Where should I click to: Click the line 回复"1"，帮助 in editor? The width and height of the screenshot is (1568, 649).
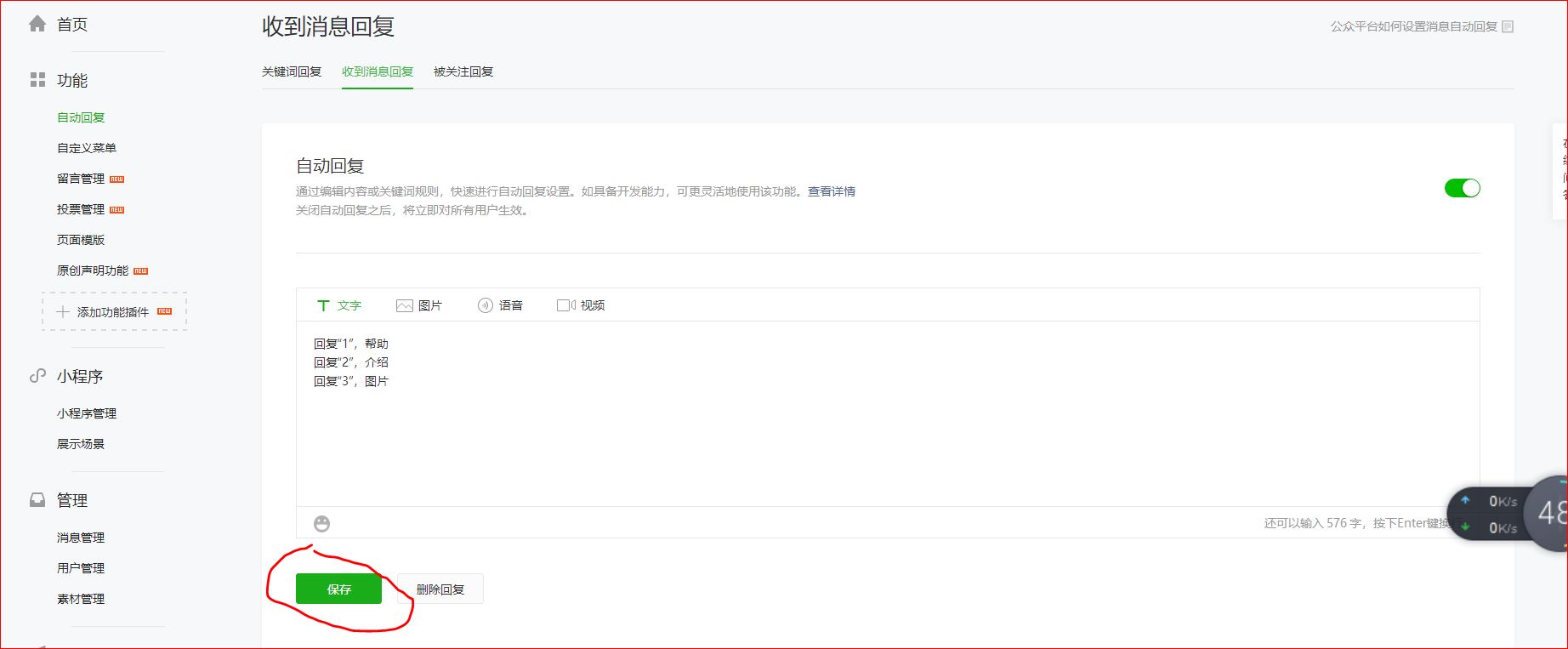(x=351, y=344)
